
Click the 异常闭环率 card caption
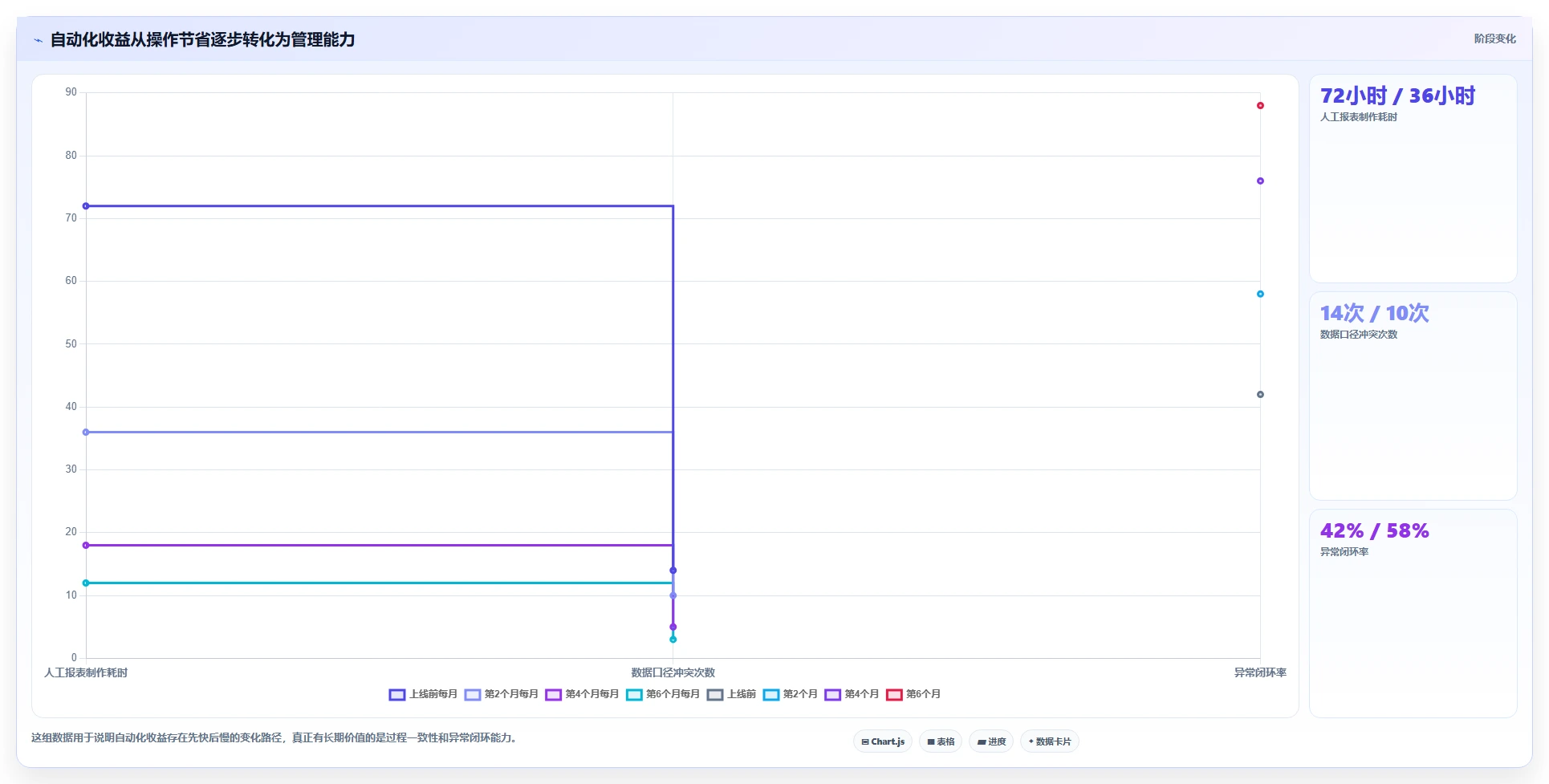coord(1344,552)
